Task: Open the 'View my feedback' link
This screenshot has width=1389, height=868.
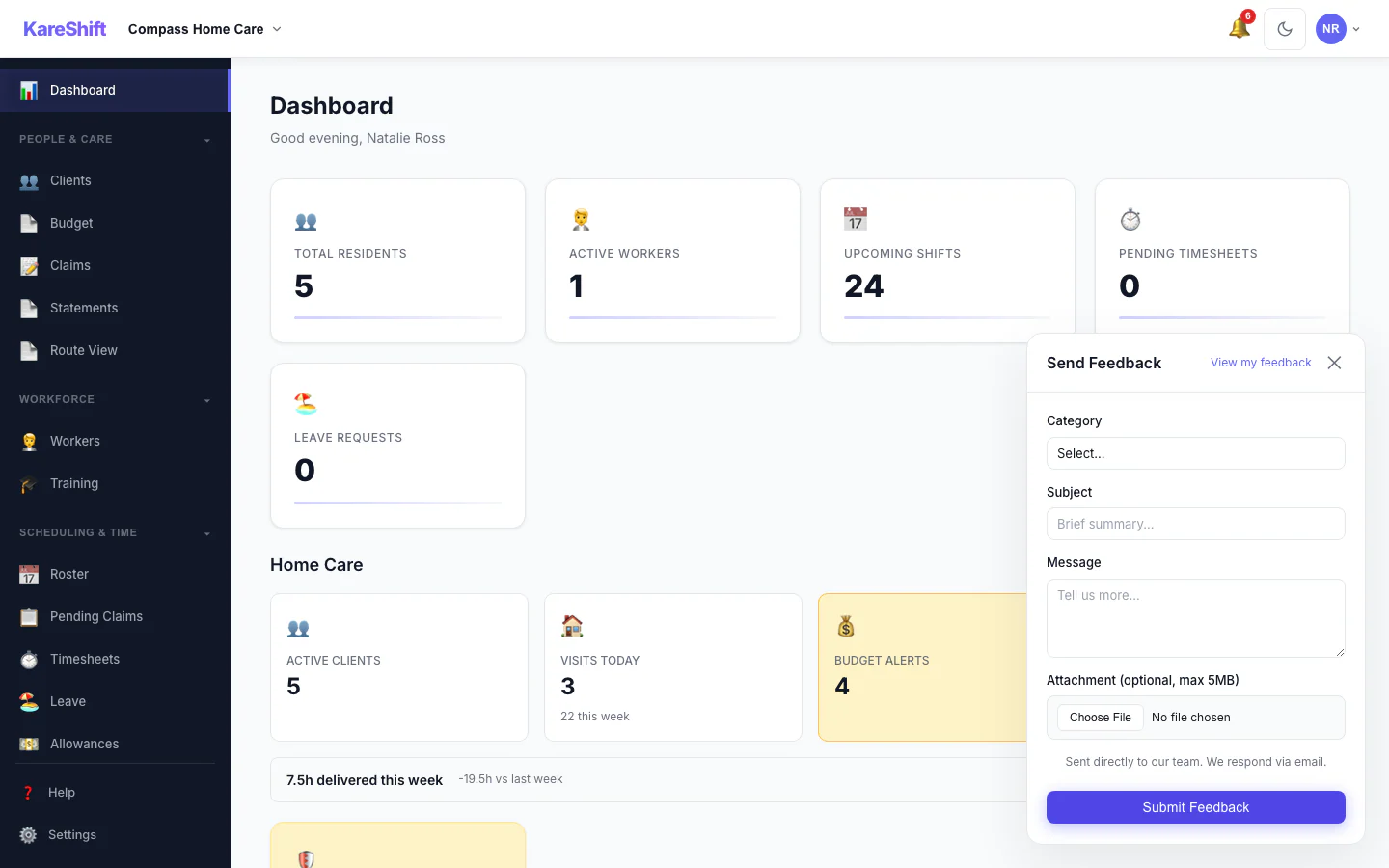Action: point(1261,363)
